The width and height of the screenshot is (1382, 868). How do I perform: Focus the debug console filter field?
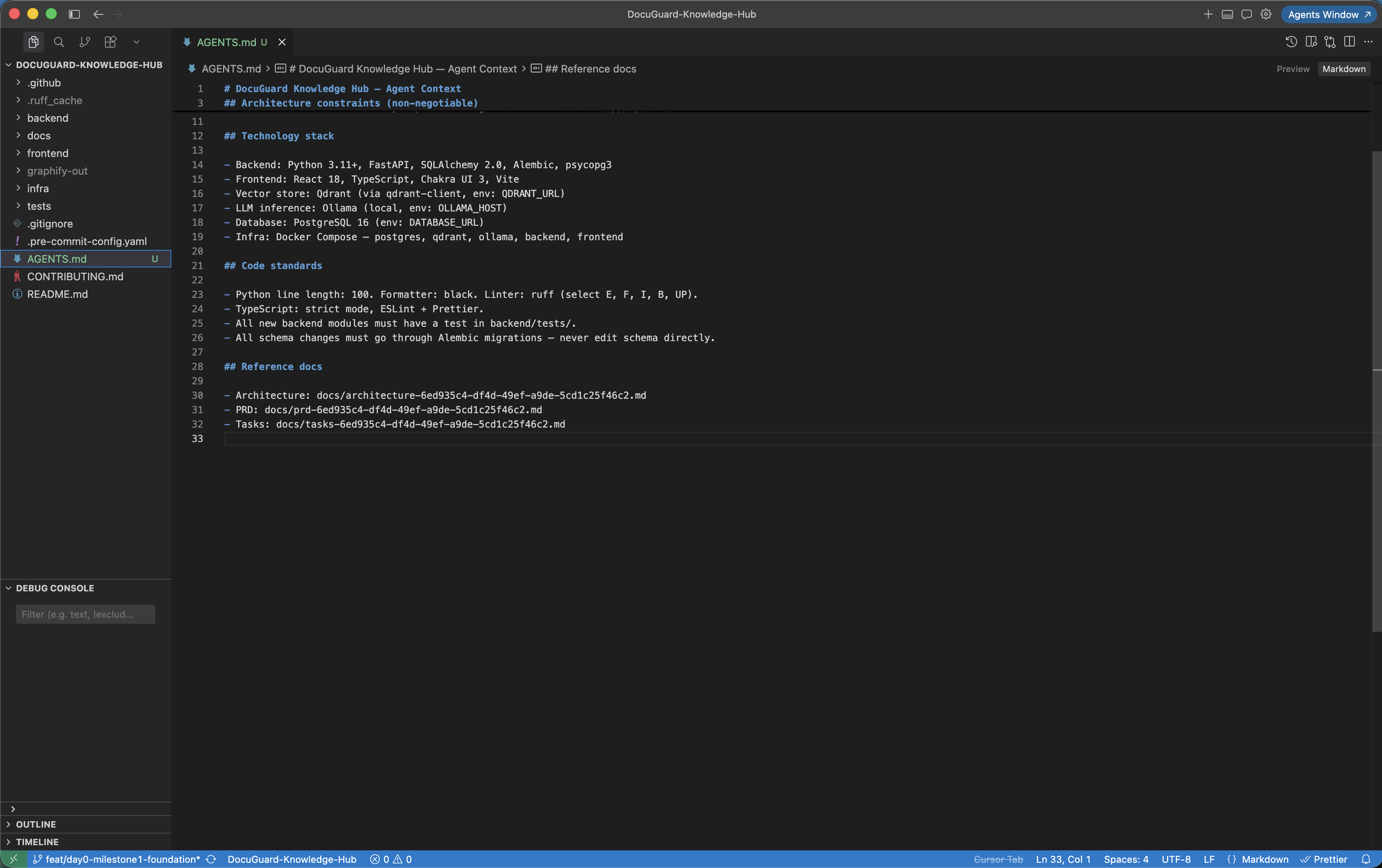click(x=86, y=614)
